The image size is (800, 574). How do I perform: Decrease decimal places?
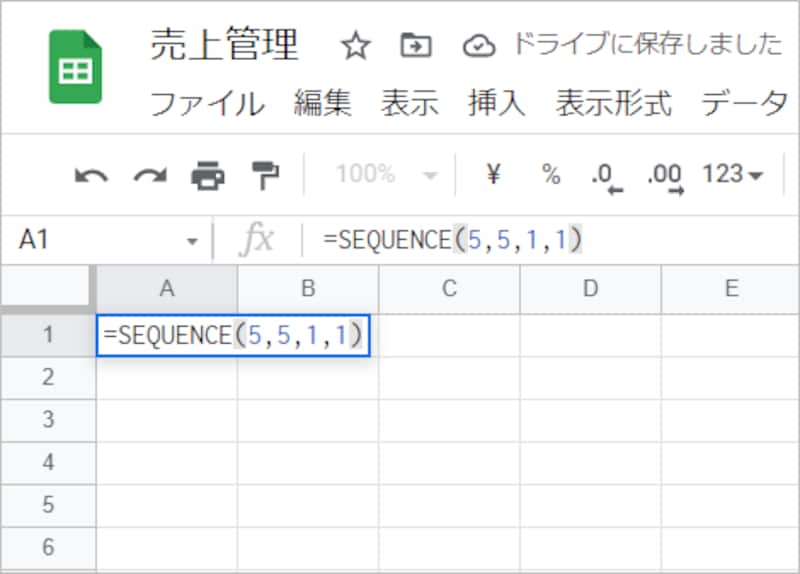tap(607, 177)
